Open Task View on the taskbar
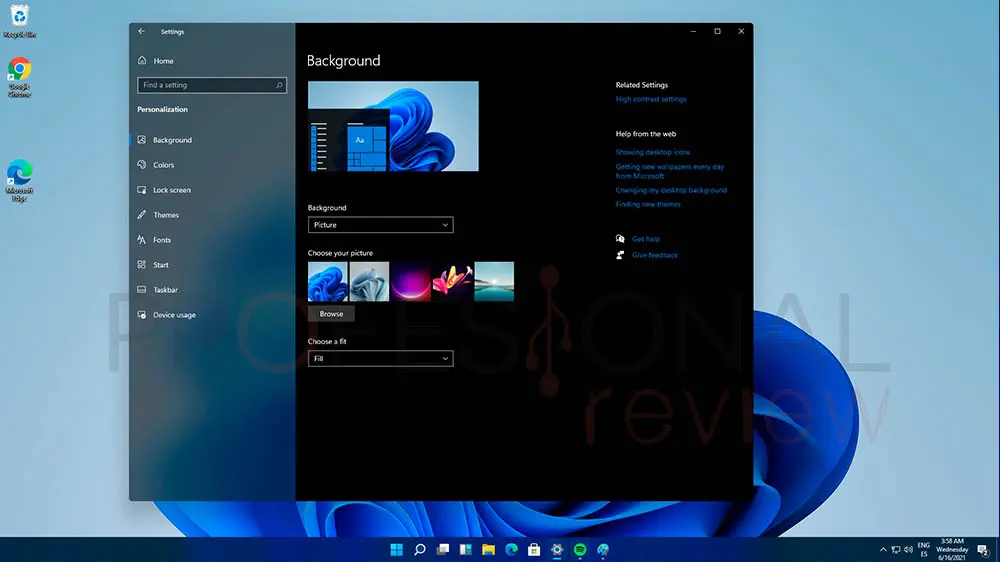Image resolution: width=1000 pixels, height=562 pixels. [x=443, y=549]
